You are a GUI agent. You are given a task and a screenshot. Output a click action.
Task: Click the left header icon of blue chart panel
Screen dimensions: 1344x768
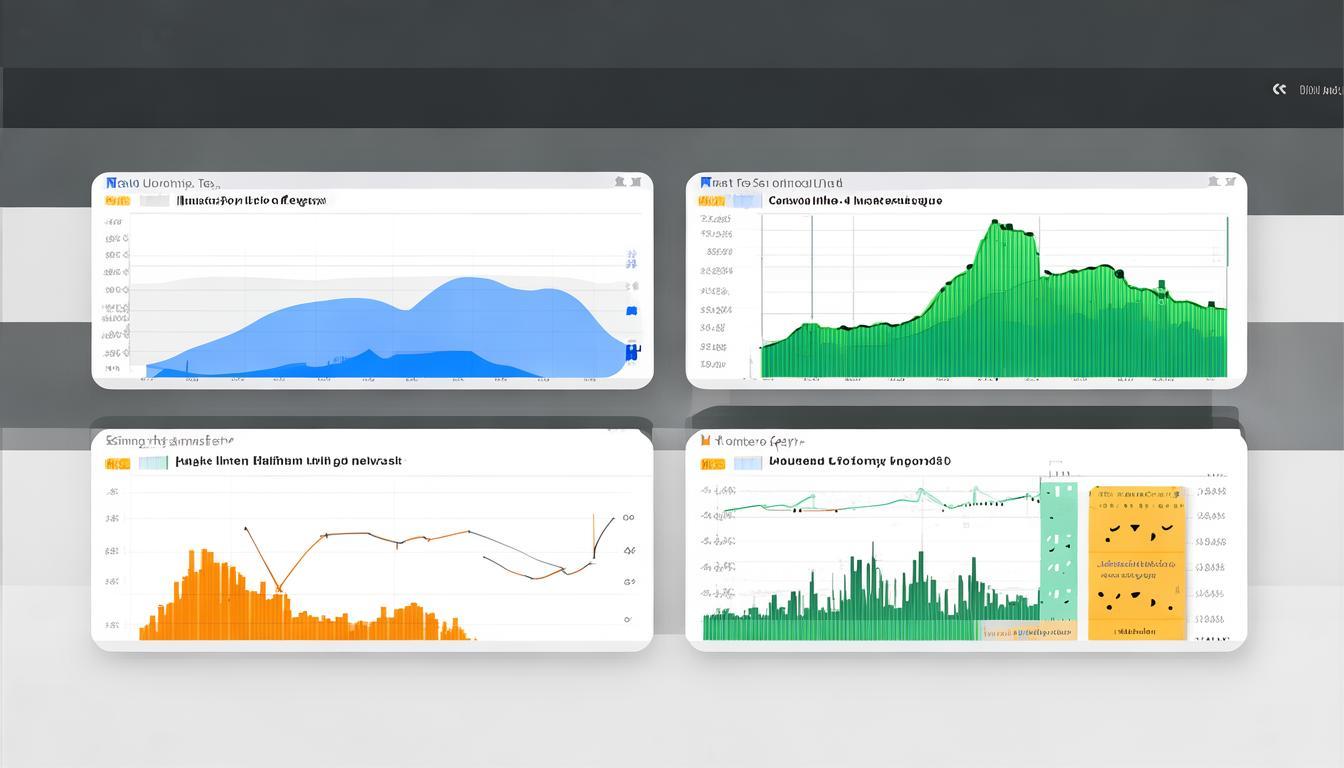[x=619, y=182]
